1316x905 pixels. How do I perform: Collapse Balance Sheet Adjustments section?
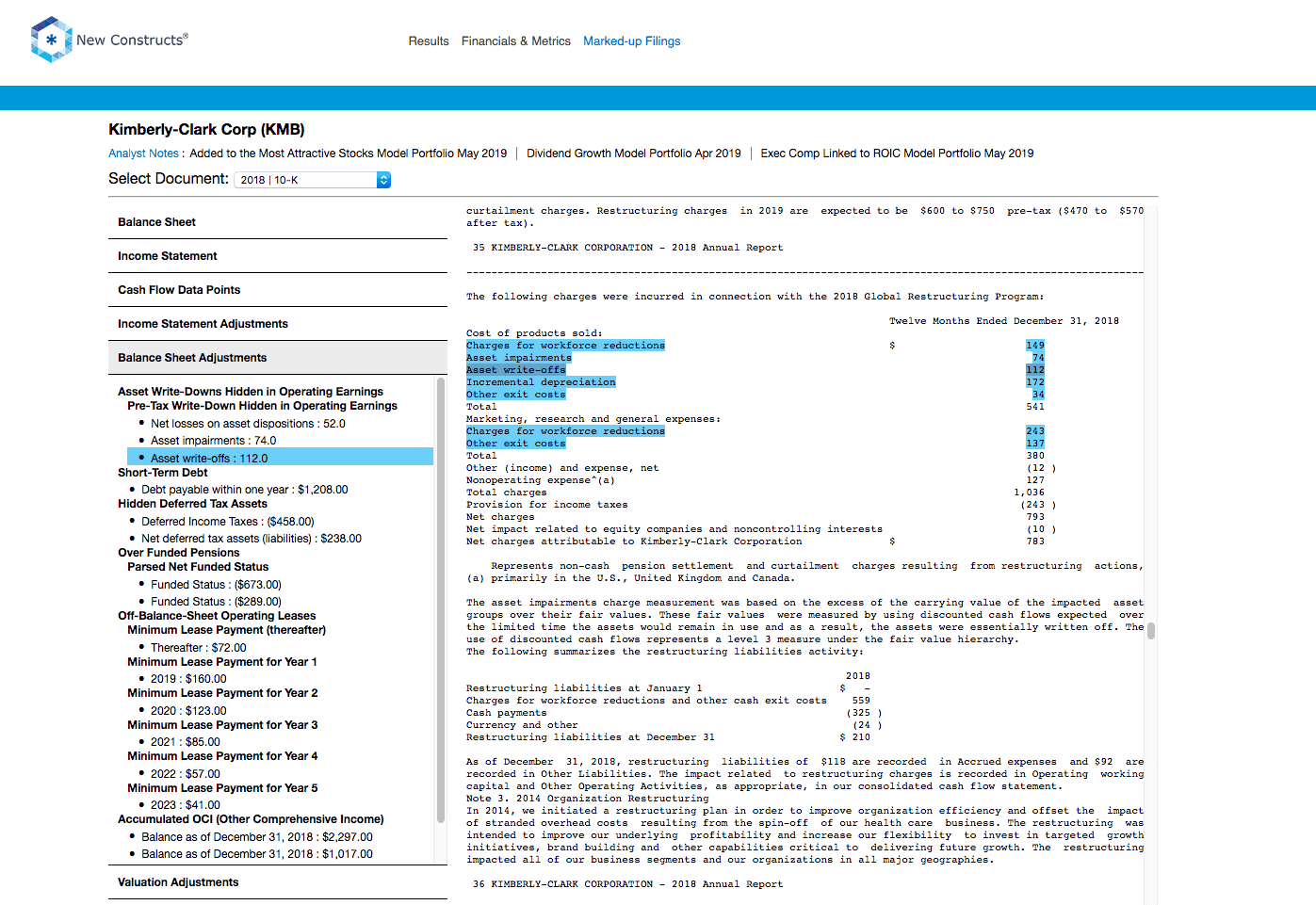(278, 358)
